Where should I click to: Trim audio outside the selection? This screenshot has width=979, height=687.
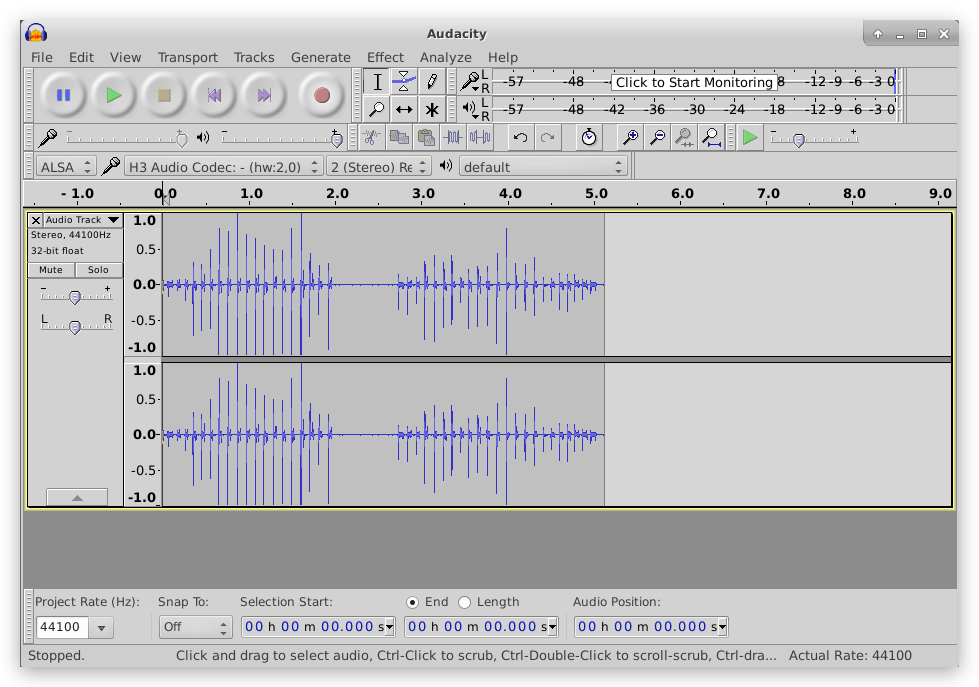click(x=453, y=137)
